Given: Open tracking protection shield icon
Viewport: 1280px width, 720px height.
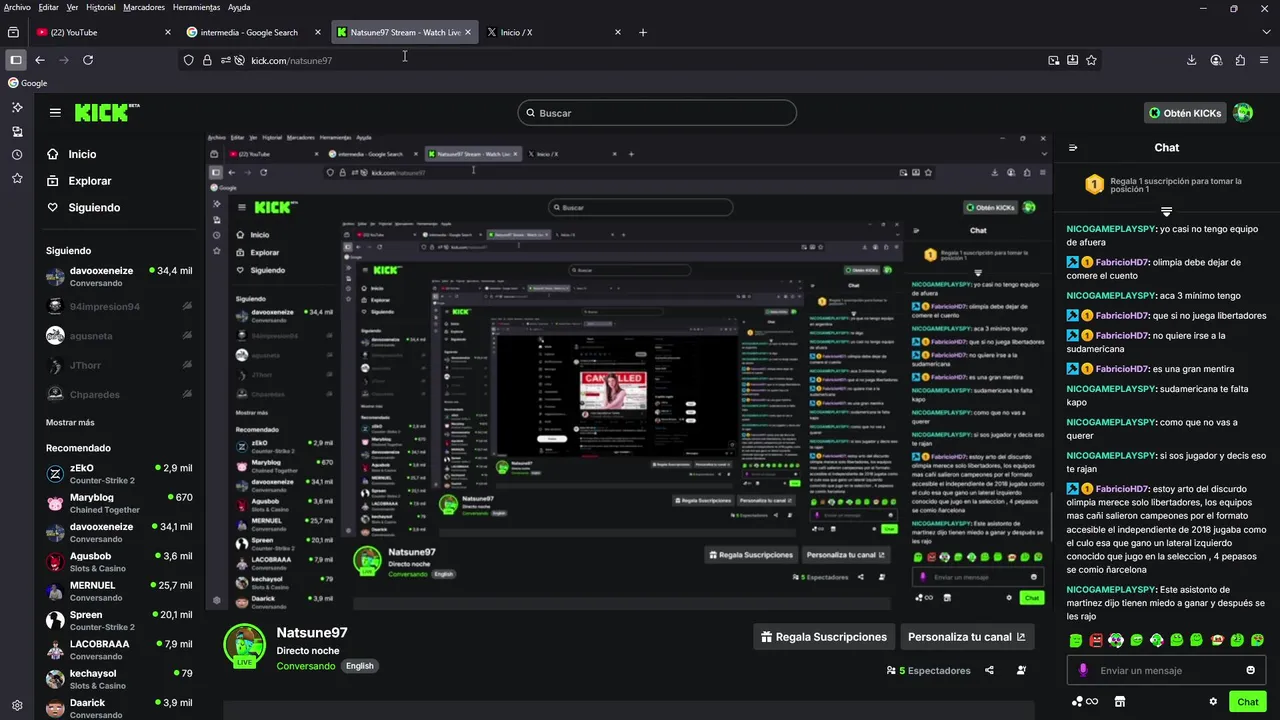Looking at the screenshot, I should click(x=188, y=60).
